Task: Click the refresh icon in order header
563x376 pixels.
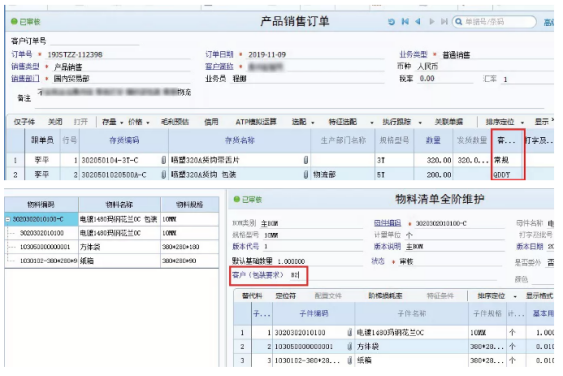Action: (392, 22)
